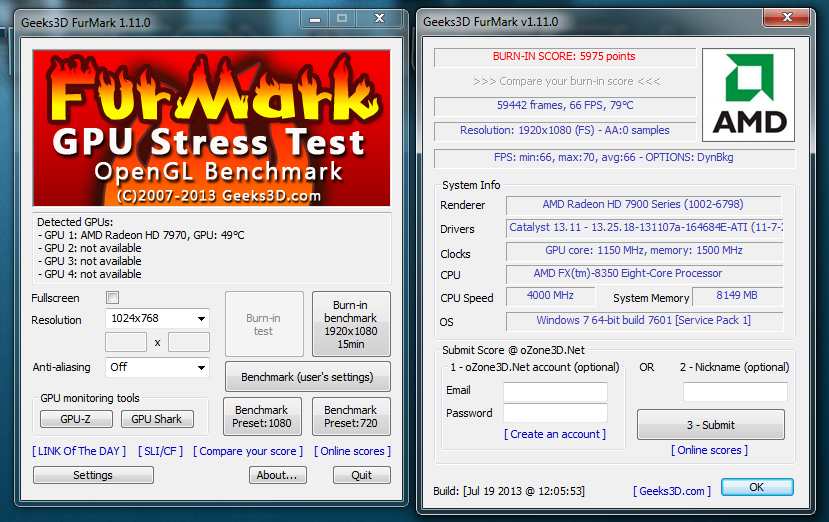Image resolution: width=829 pixels, height=522 pixels.
Task: Click the Clocks GPU core 1150 MHz field
Action: 644,251
